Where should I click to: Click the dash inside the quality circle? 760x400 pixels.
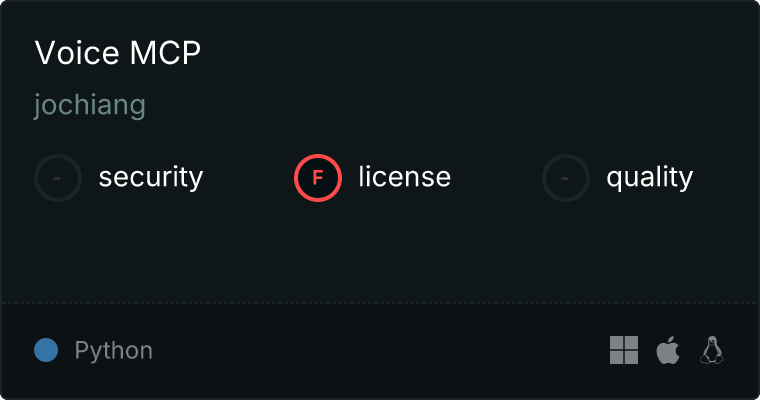point(565,178)
